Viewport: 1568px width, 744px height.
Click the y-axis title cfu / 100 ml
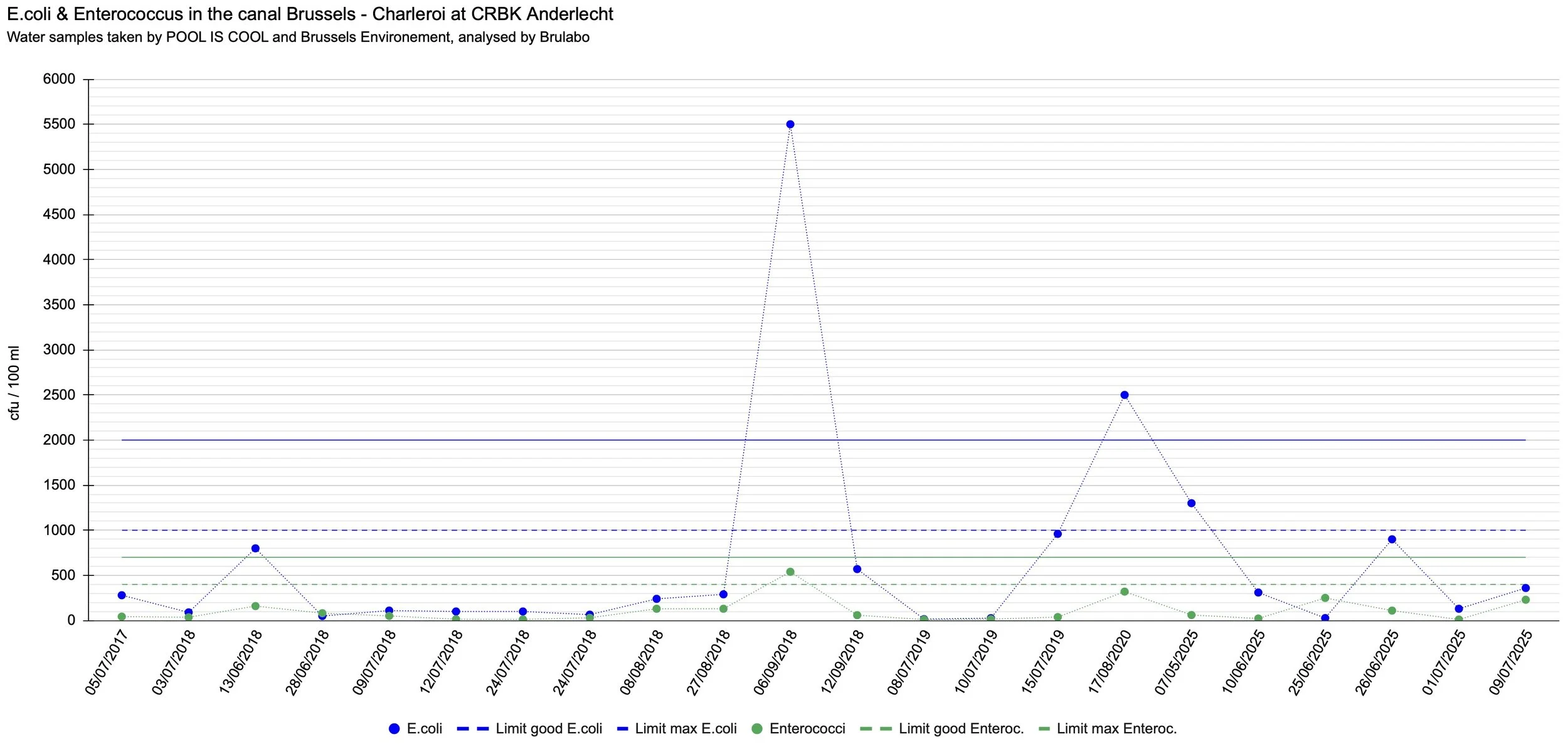(x=14, y=383)
